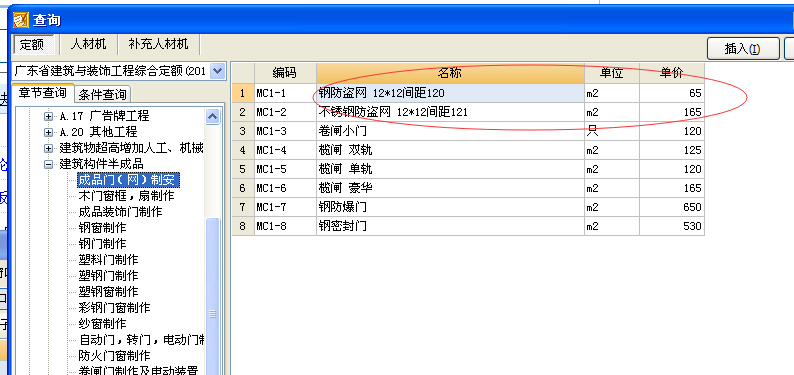The height and width of the screenshot is (375, 794).
Task: Select 卷闸门制作及电动装置 tree item
Action: tap(138, 371)
